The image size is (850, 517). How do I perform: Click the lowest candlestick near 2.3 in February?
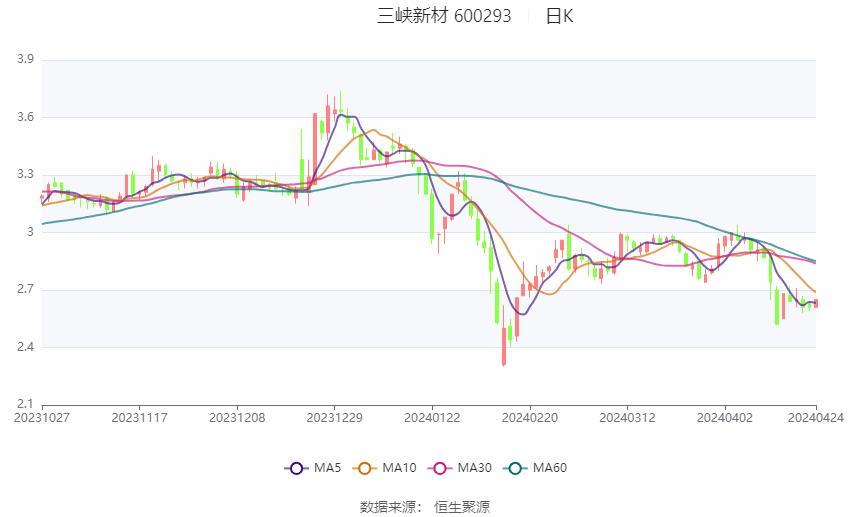(504, 346)
